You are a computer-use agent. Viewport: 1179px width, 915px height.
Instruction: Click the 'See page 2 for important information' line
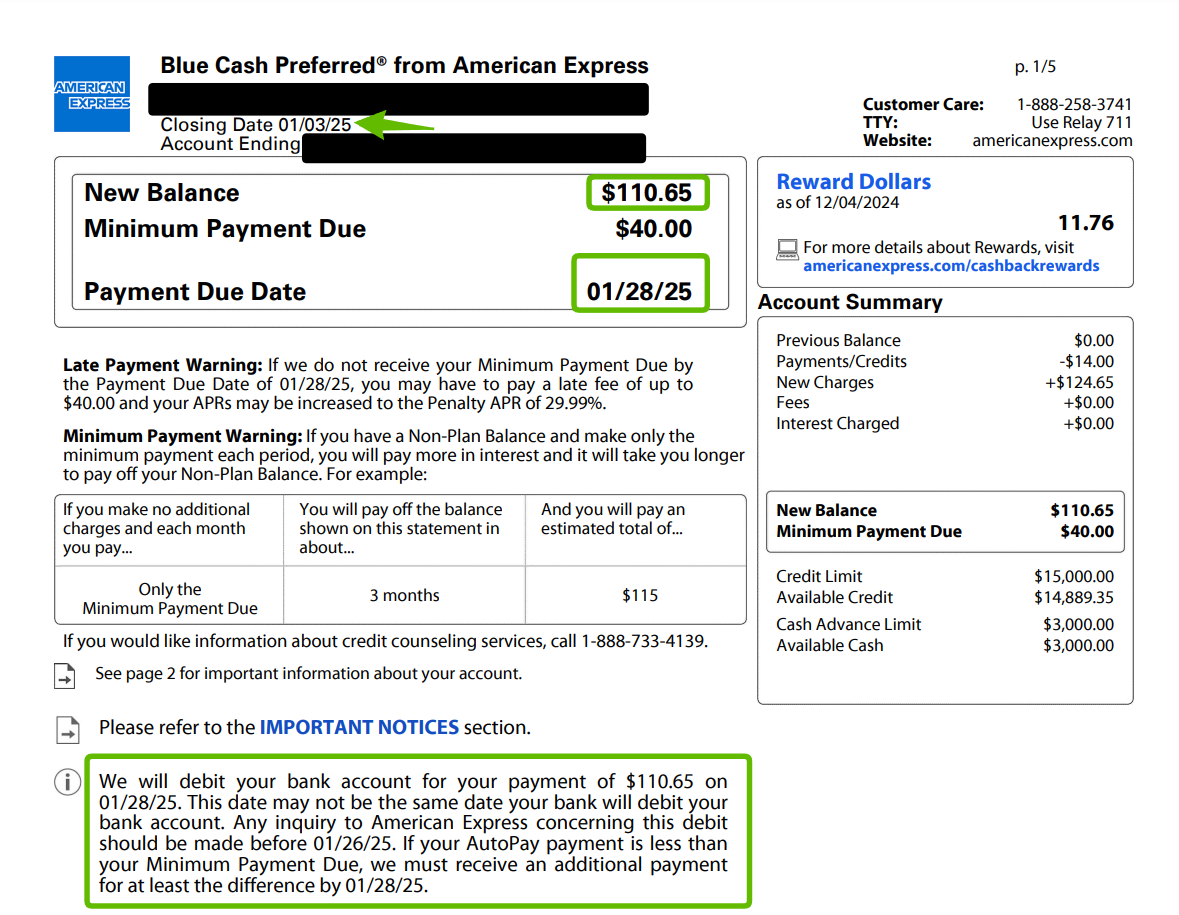[308, 674]
